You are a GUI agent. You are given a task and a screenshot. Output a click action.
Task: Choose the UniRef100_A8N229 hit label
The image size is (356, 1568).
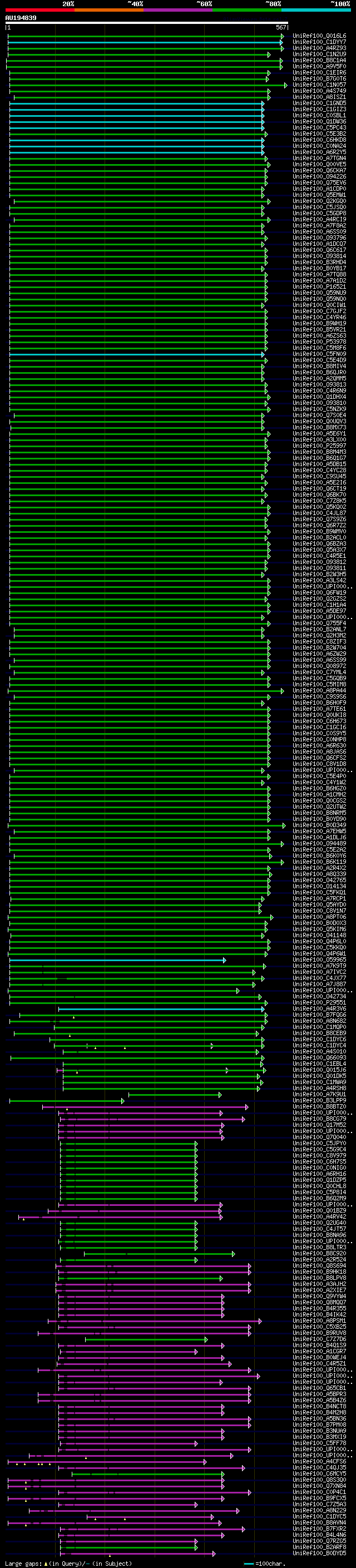pos(319,1510)
